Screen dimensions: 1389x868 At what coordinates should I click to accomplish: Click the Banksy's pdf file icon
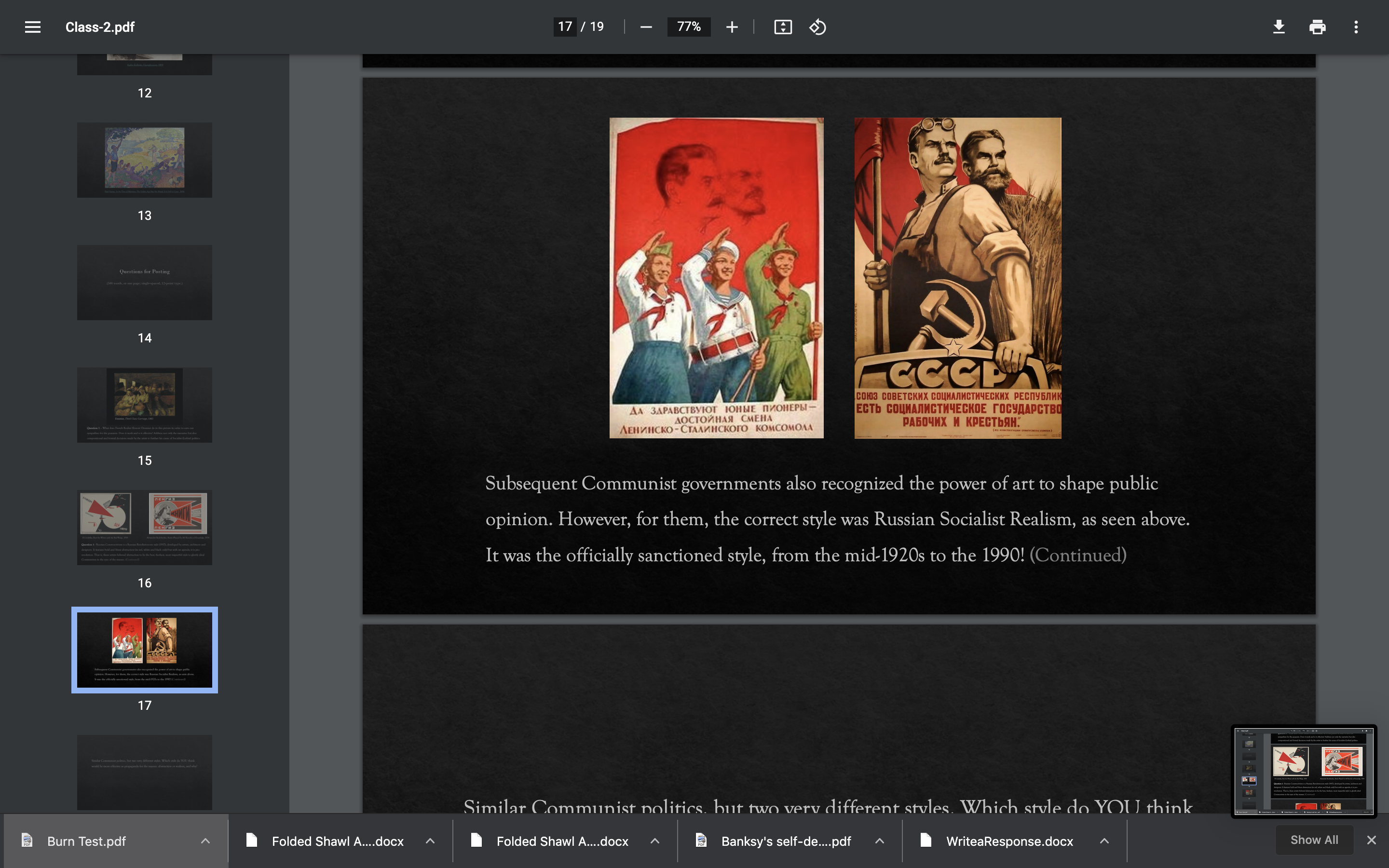(701, 841)
